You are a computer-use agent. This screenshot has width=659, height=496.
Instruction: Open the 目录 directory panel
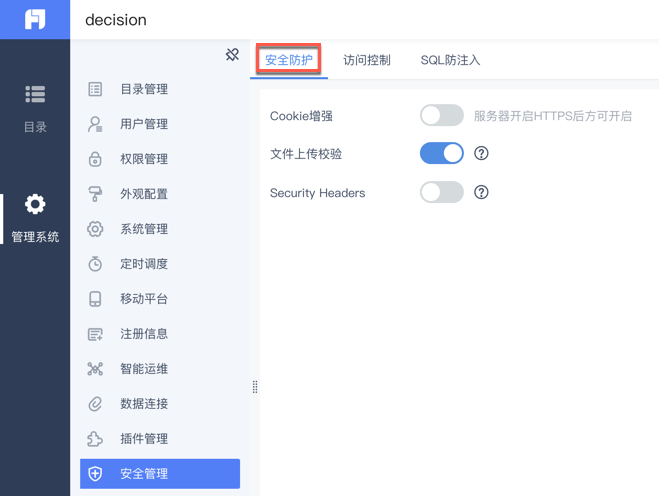[x=35, y=107]
